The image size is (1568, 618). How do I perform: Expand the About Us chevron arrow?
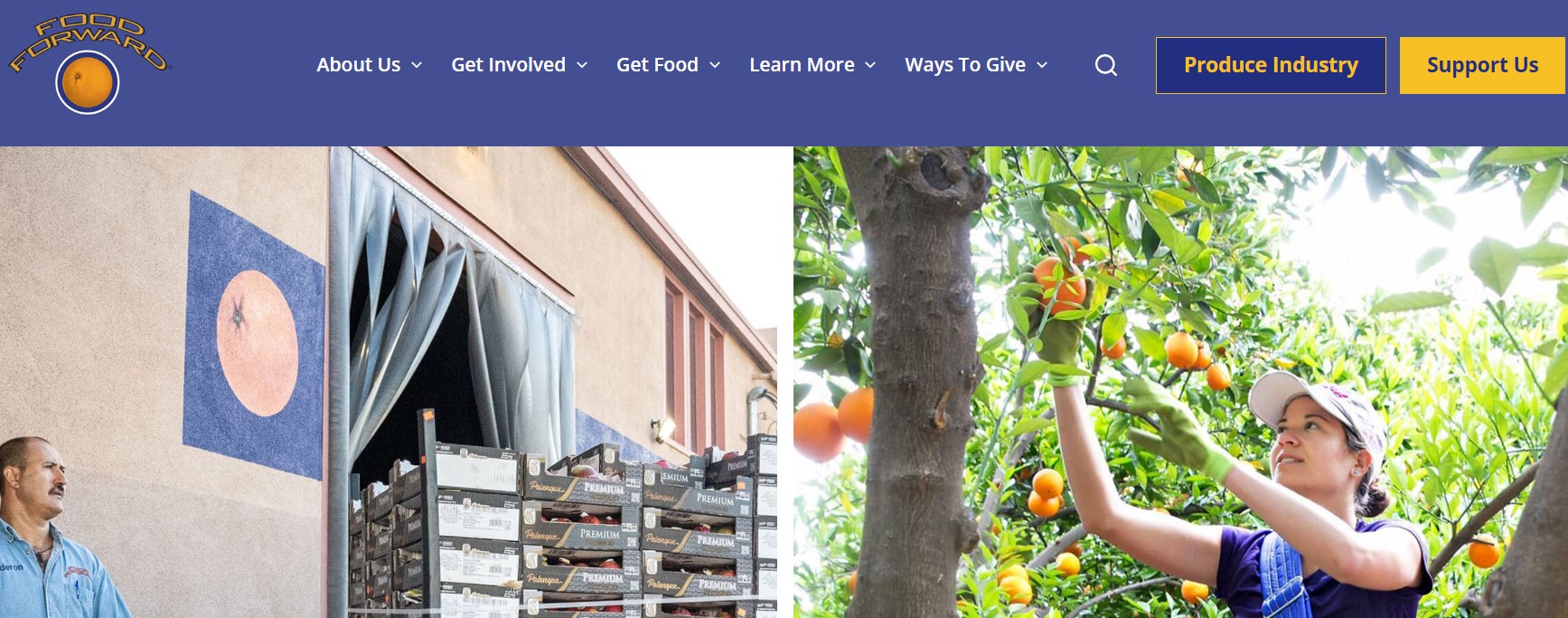click(x=417, y=65)
